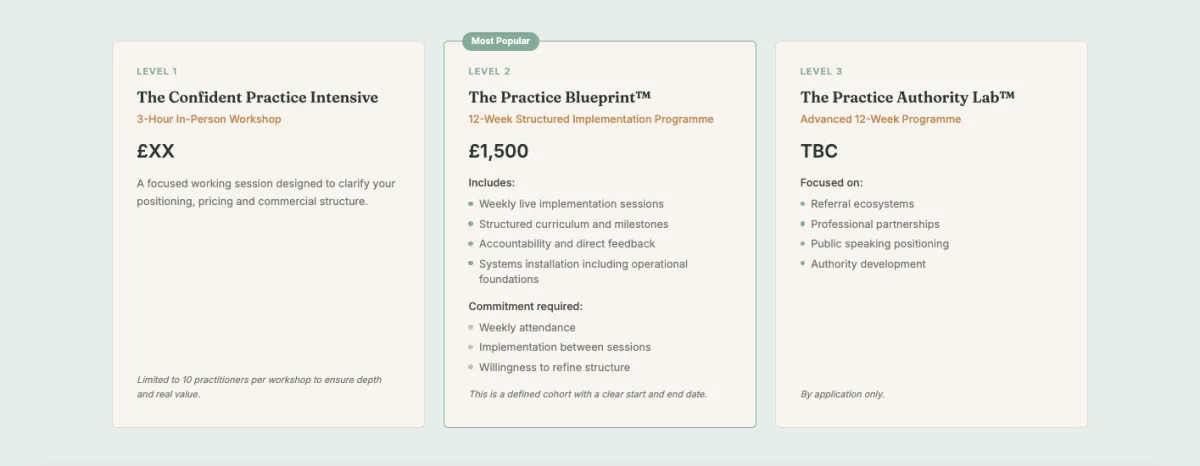Click the LEVEL 2 label
Viewport: 1200px width, 466px height.
click(490, 71)
